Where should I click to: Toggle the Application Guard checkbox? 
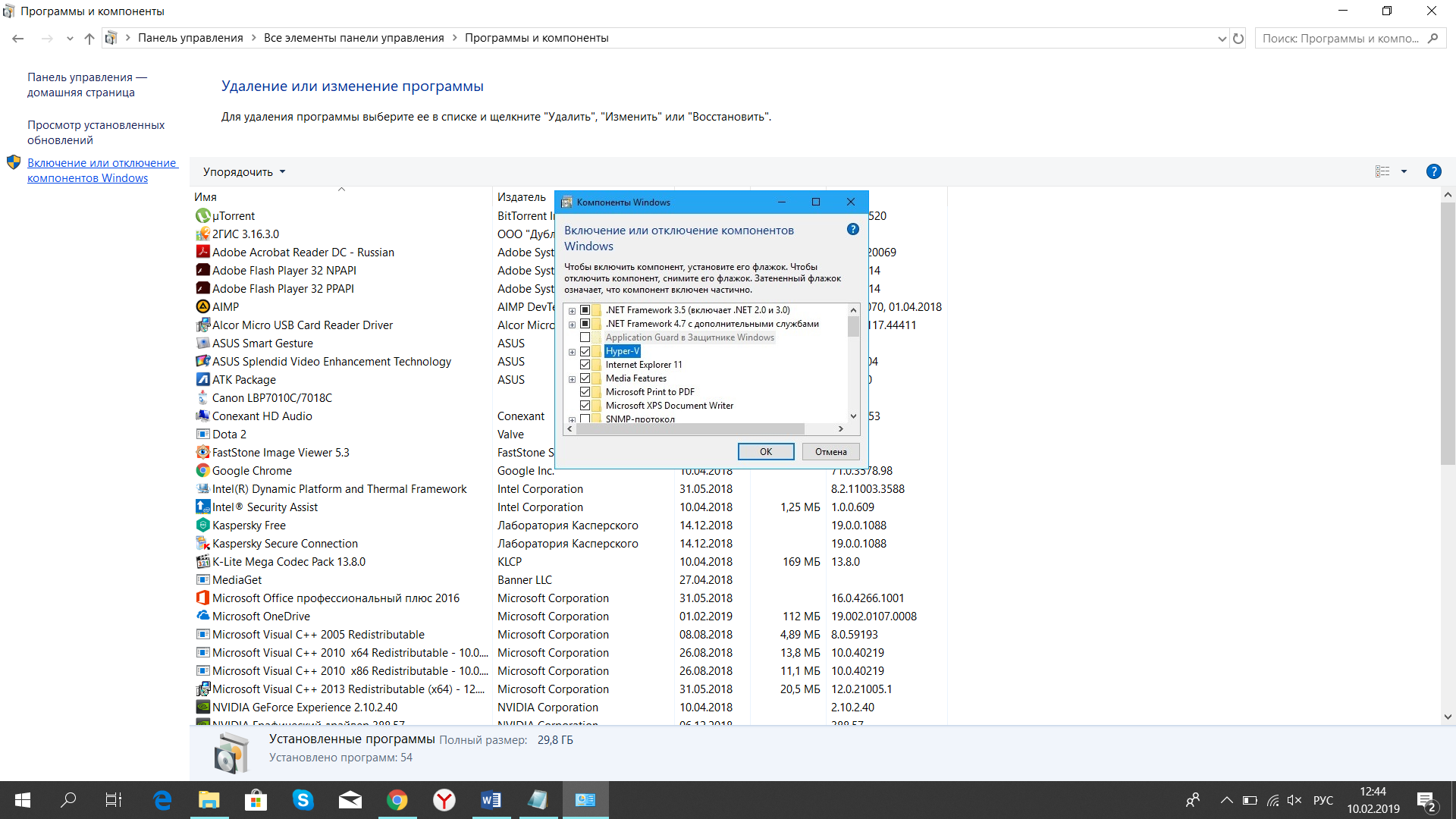click(585, 337)
